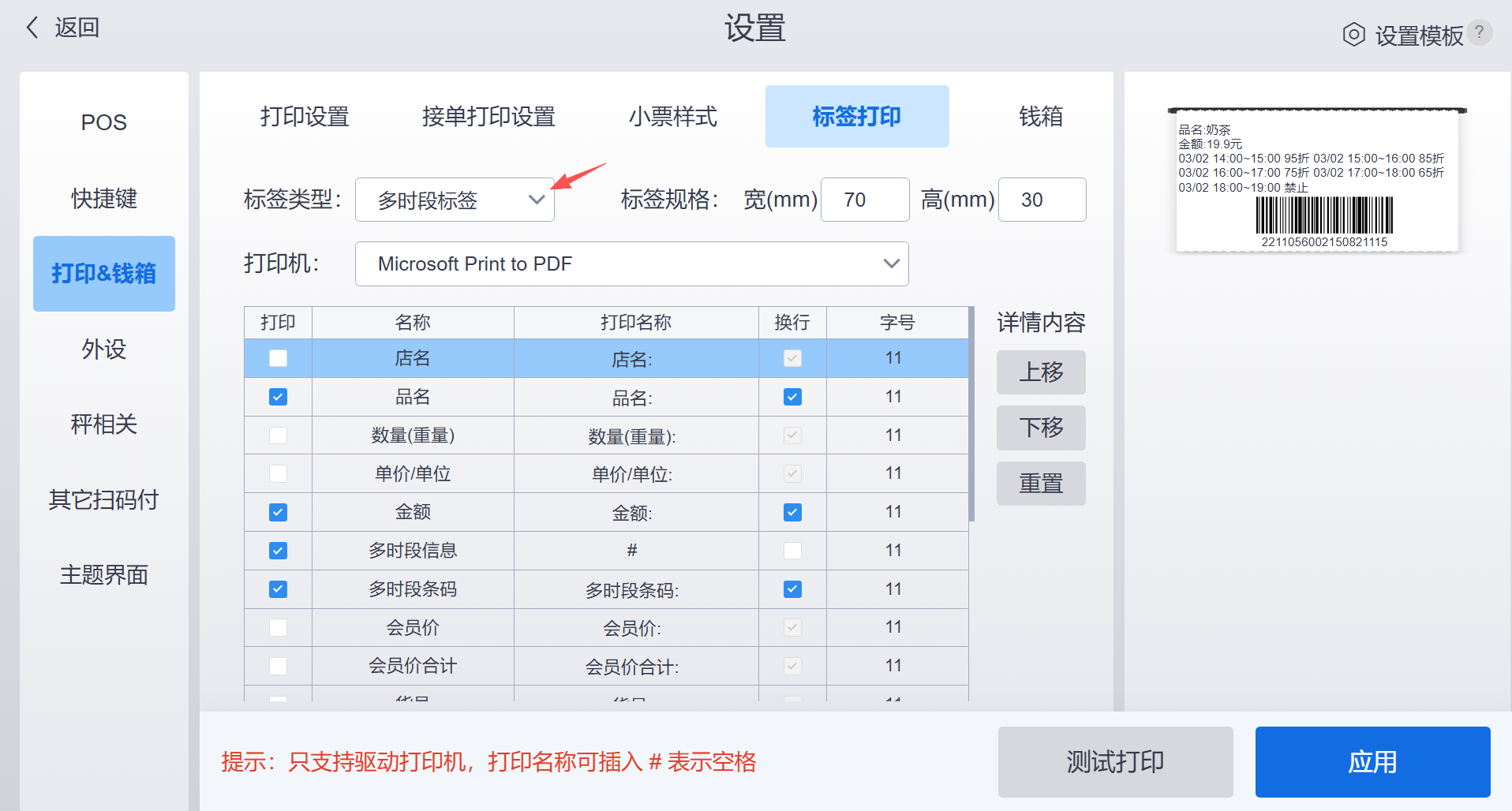Click the back arrow icon
The width and height of the screenshot is (1512, 811).
point(32,28)
